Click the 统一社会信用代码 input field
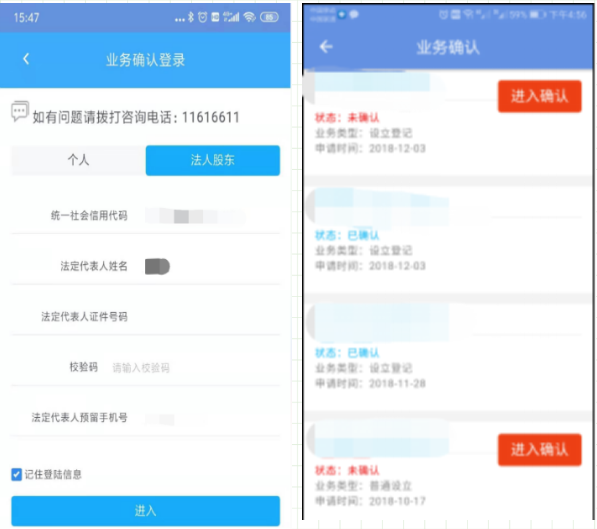 click(x=212, y=216)
